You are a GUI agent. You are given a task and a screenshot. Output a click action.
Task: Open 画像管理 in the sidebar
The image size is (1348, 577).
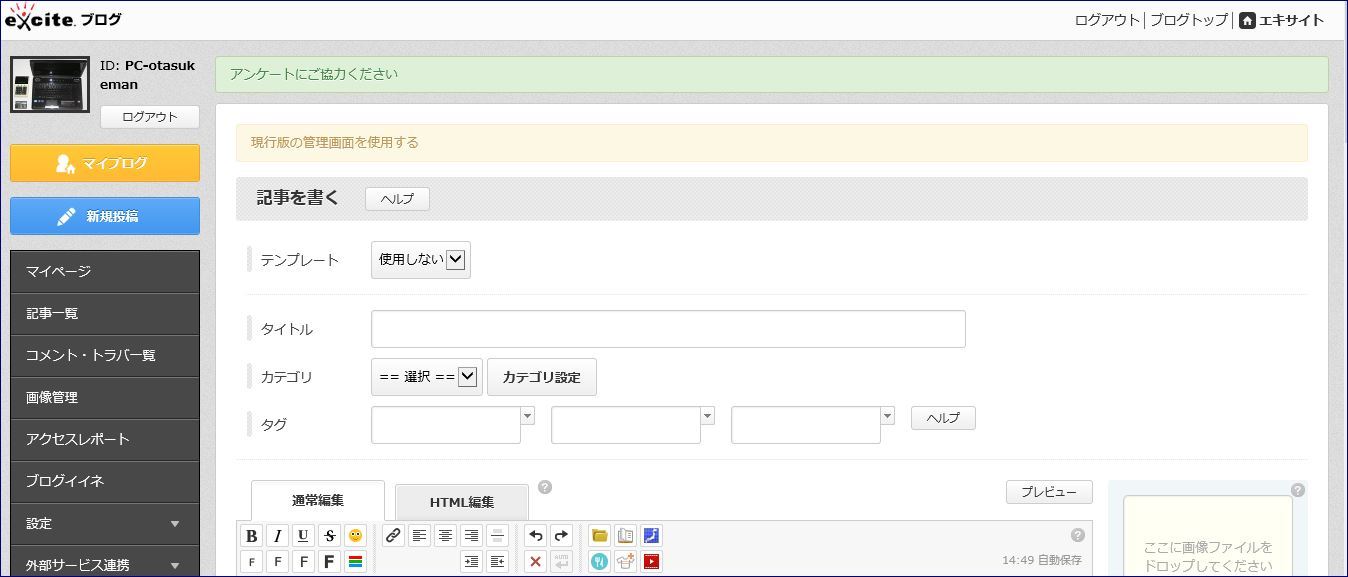coord(105,397)
